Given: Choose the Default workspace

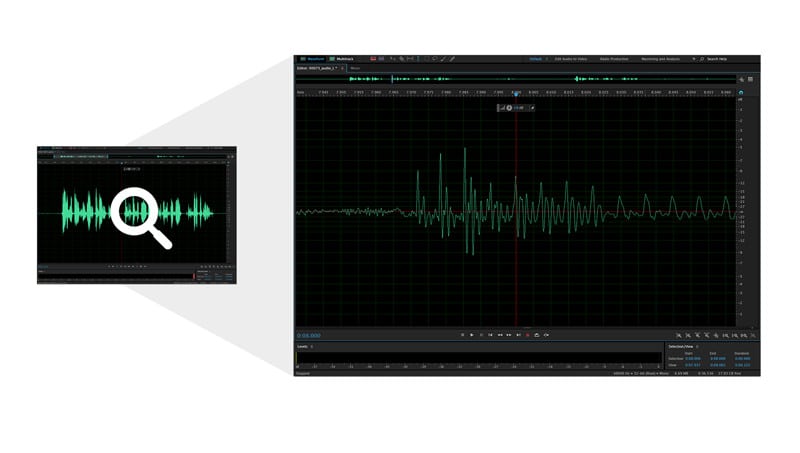Looking at the screenshot, I should tap(535, 59).
